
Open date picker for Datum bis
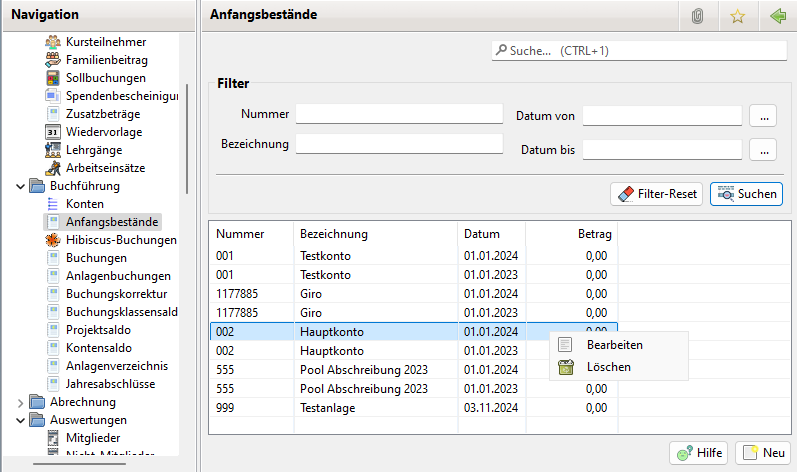[762, 150]
